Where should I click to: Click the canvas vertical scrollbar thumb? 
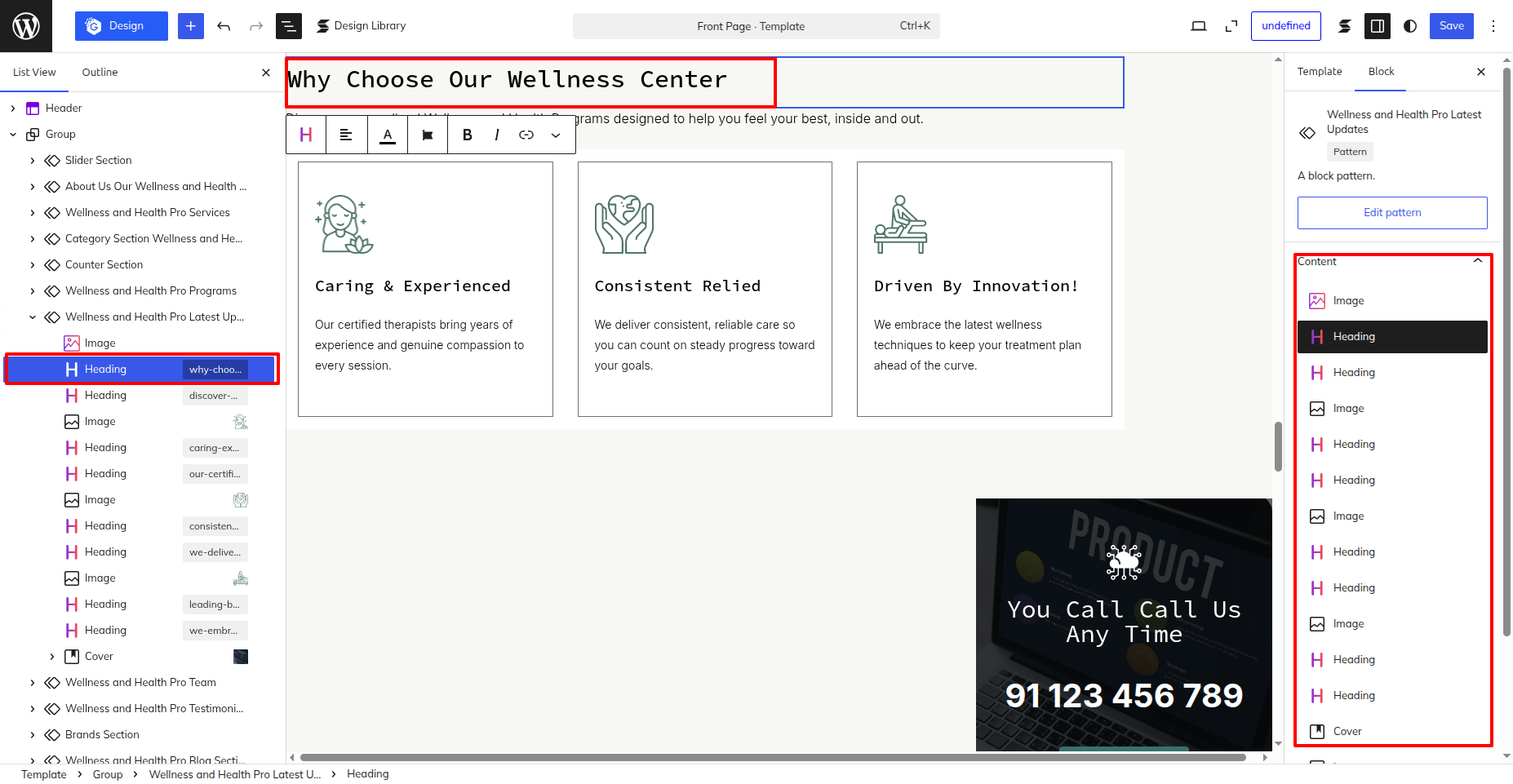click(x=1278, y=446)
